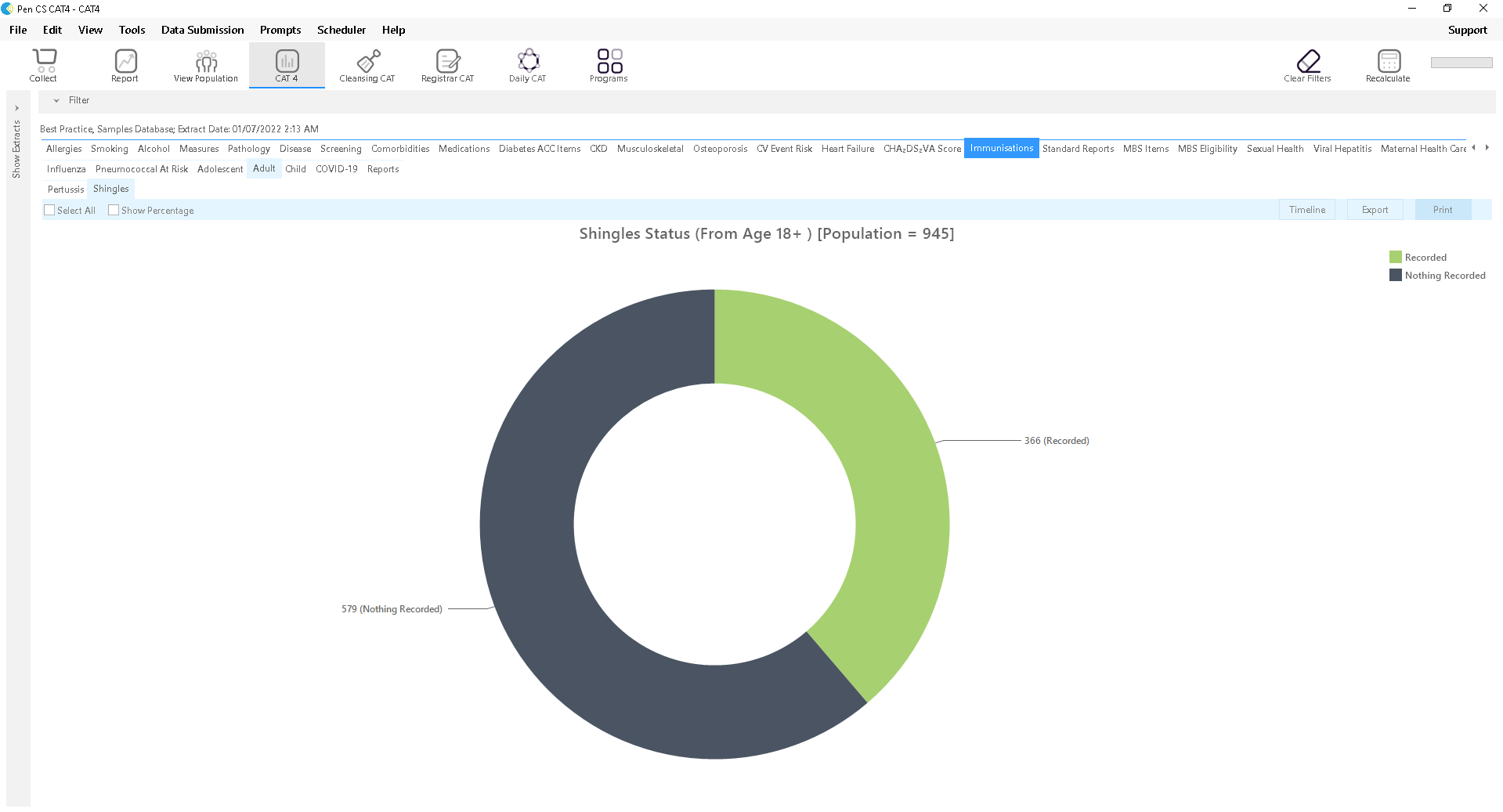This screenshot has width=1503, height=812.
Task: Expand the Filter panel chevron
Action: [56, 100]
